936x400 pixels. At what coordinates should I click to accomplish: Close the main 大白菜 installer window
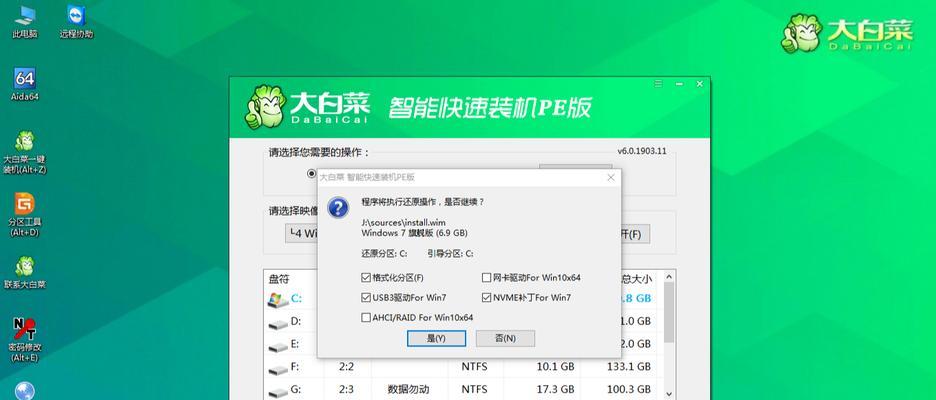700,84
